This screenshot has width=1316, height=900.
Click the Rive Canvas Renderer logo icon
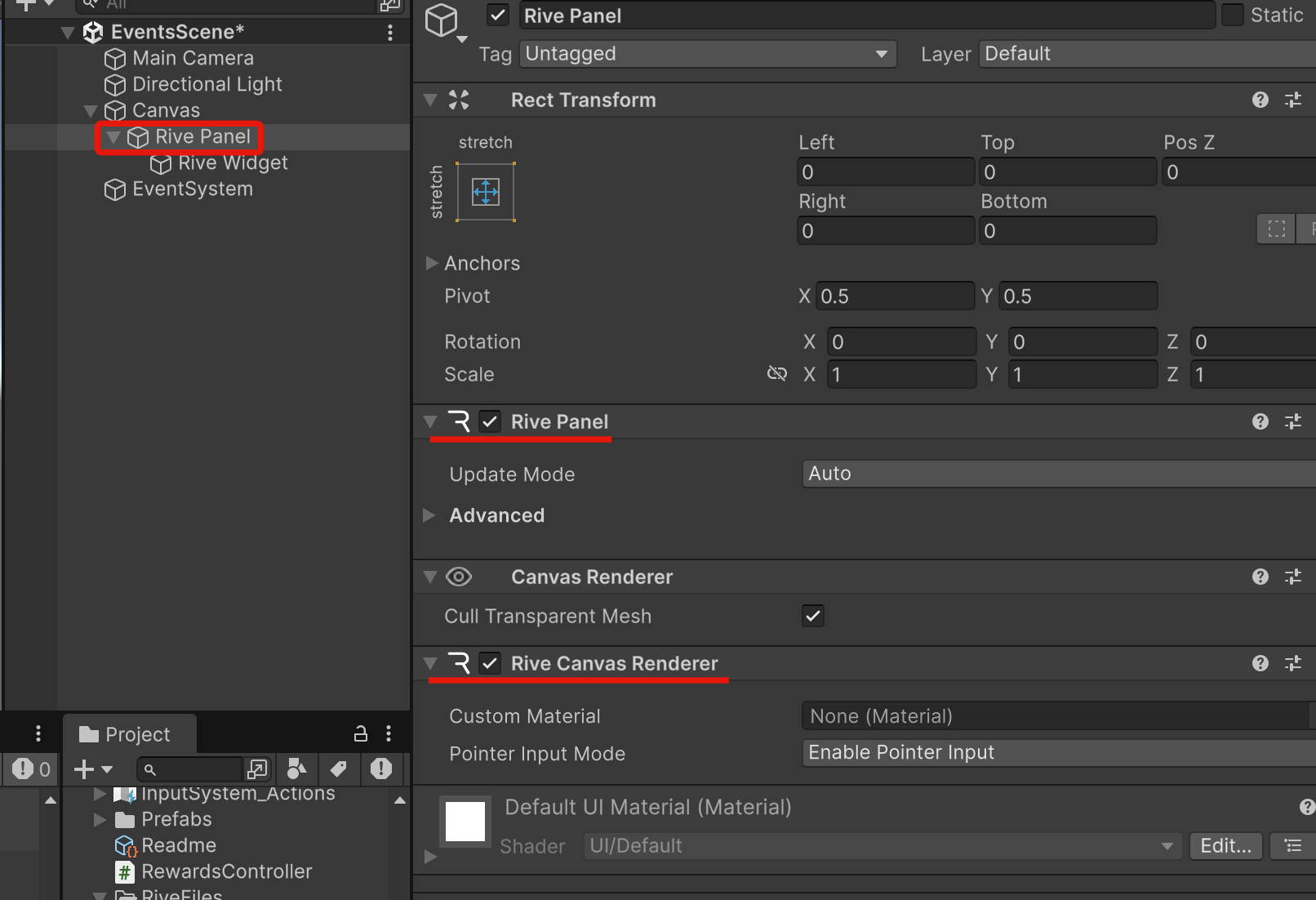click(x=460, y=663)
